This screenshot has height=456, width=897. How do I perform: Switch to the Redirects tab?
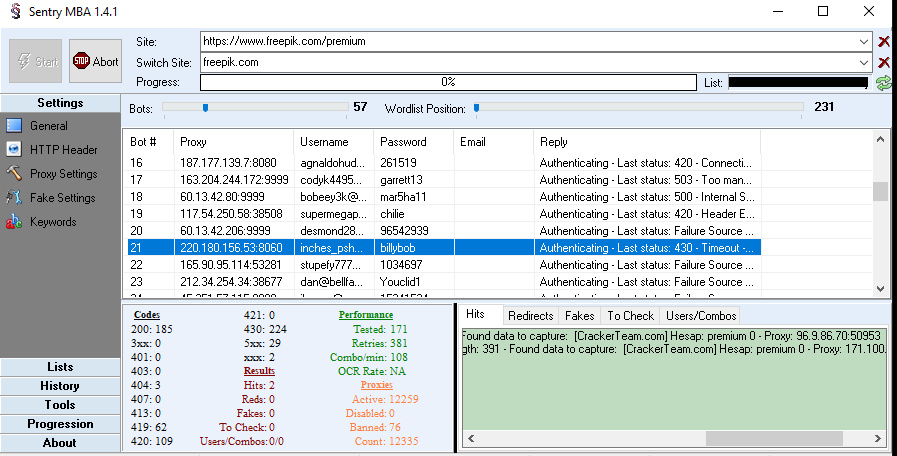(x=531, y=316)
